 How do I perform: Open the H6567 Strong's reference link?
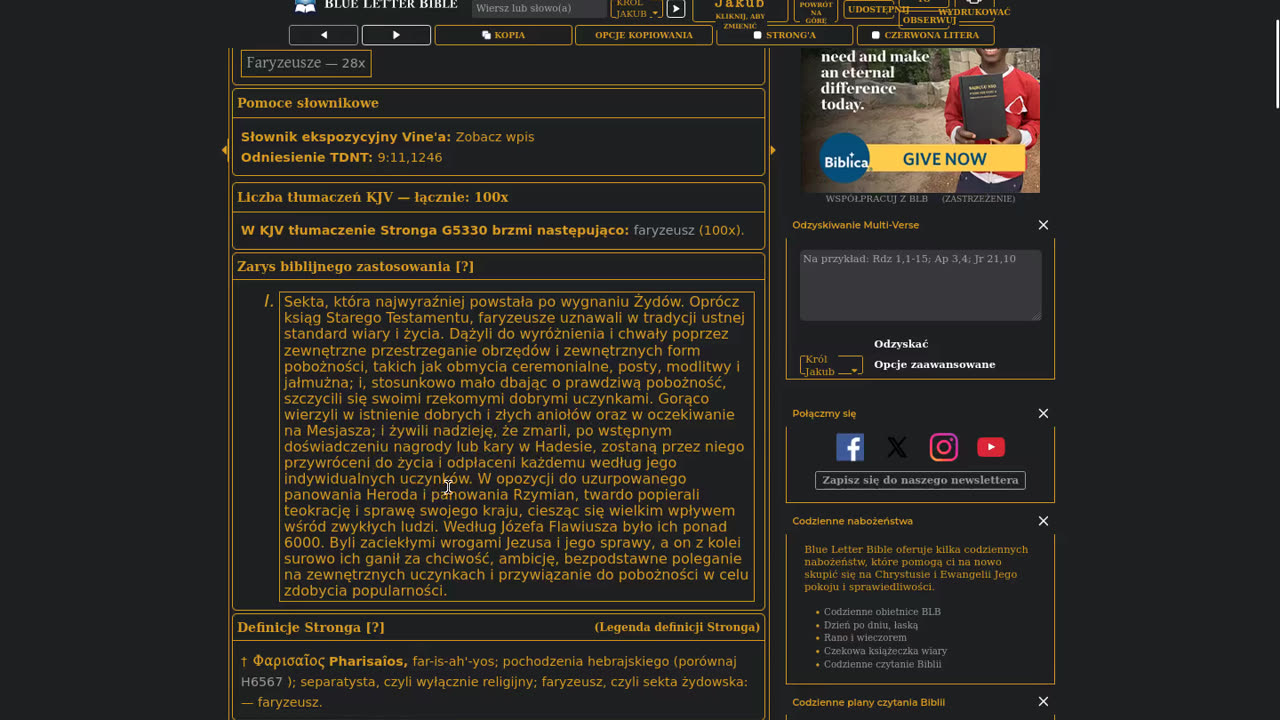[262, 682]
